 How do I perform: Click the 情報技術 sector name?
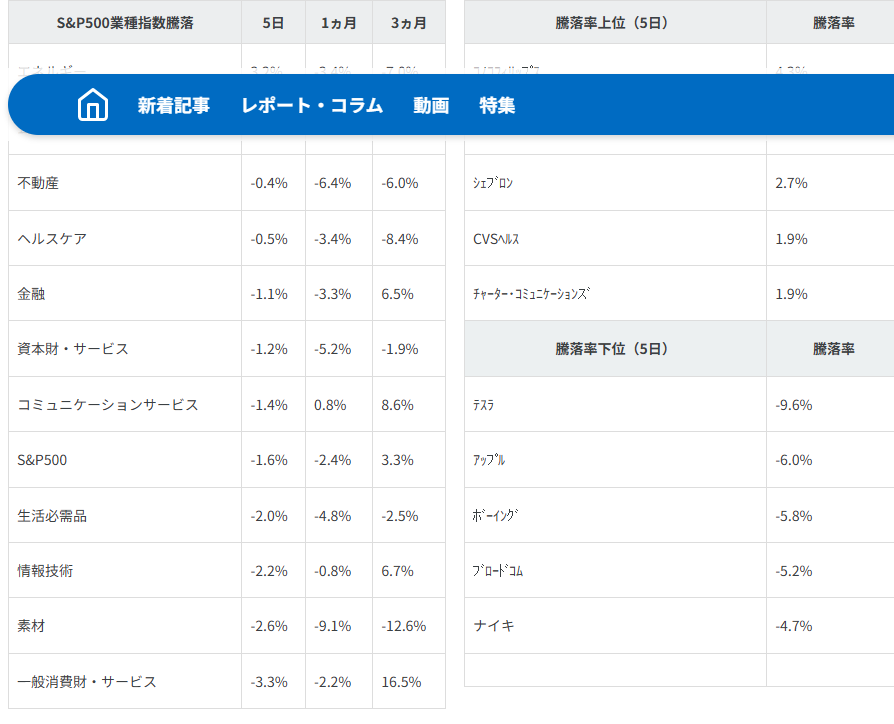click(x=45, y=571)
